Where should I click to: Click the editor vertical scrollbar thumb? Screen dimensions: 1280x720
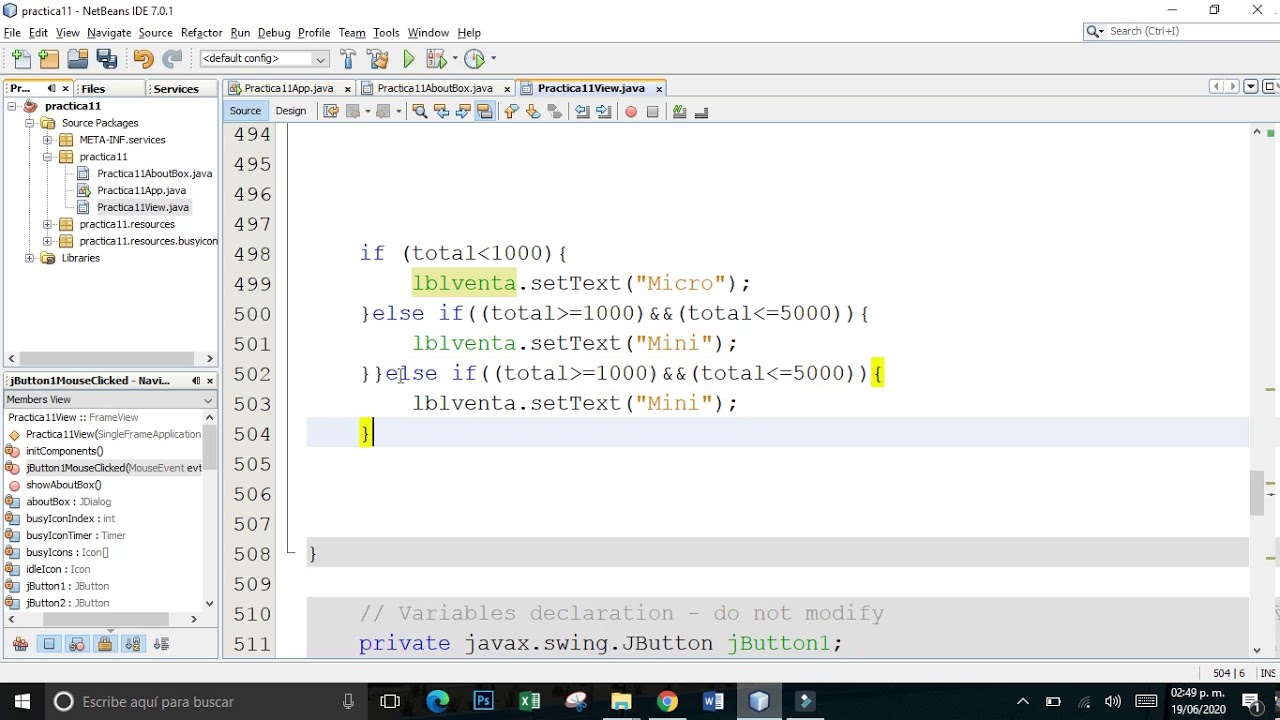(x=1257, y=492)
